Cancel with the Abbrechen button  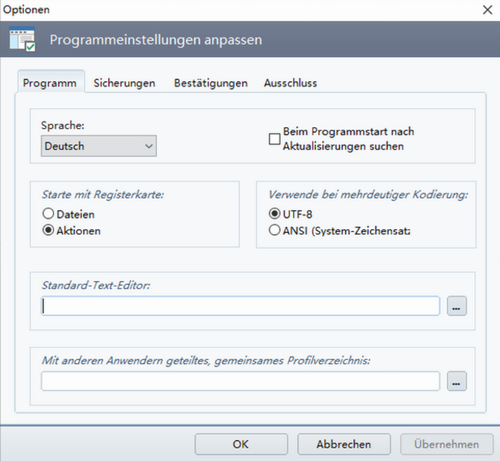click(344, 444)
